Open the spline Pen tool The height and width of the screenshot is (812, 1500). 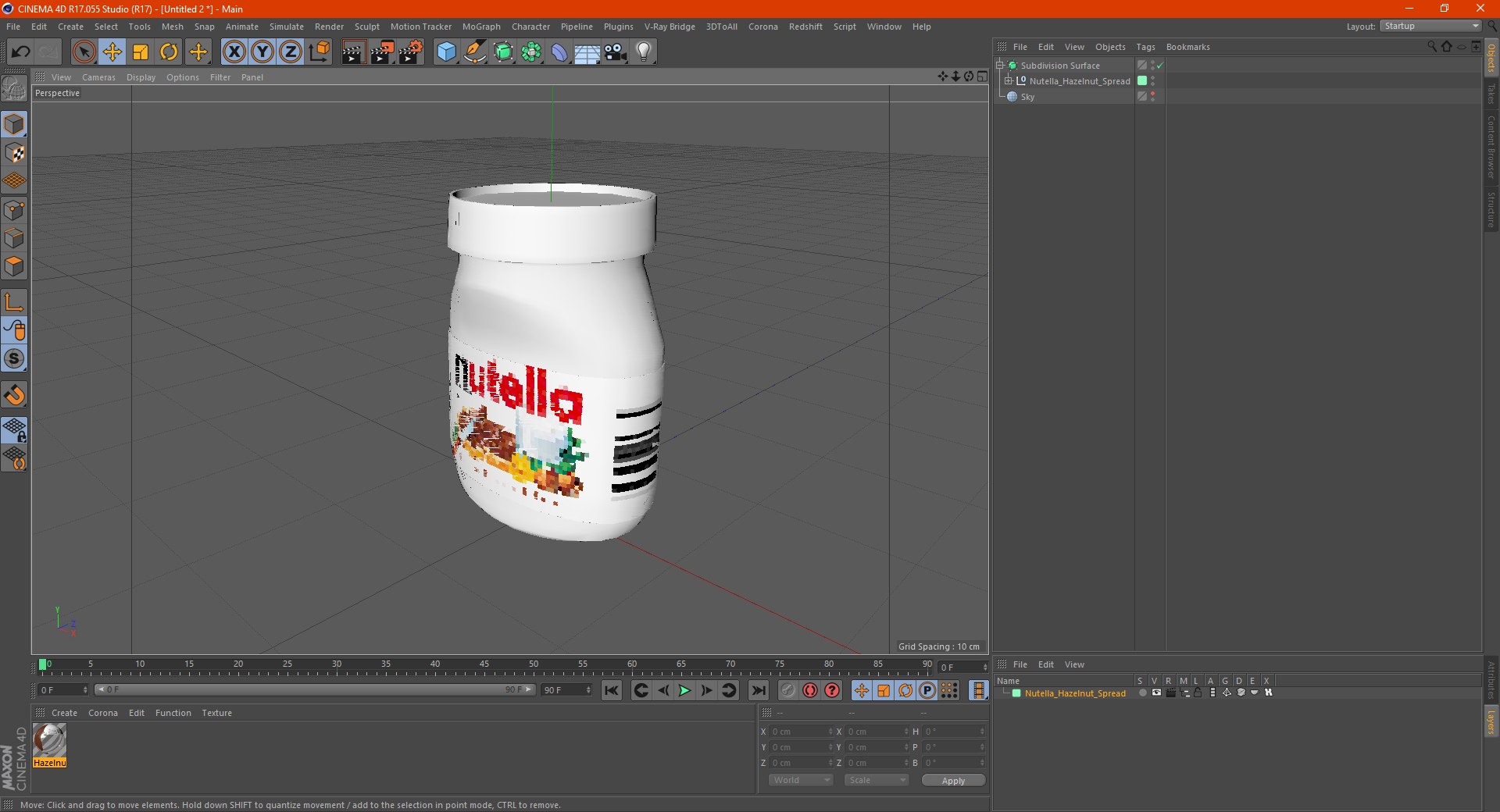[475, 52]
